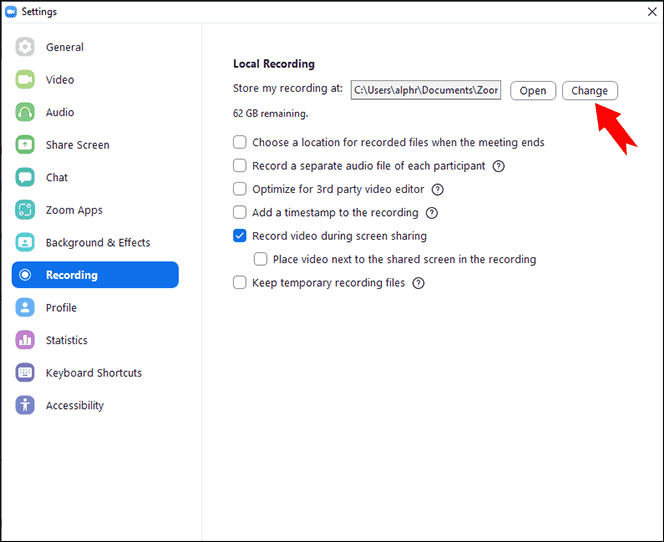This screenshot has width=664, height=542.
Task: Go to Audio settings
Action: click(95, 112)
